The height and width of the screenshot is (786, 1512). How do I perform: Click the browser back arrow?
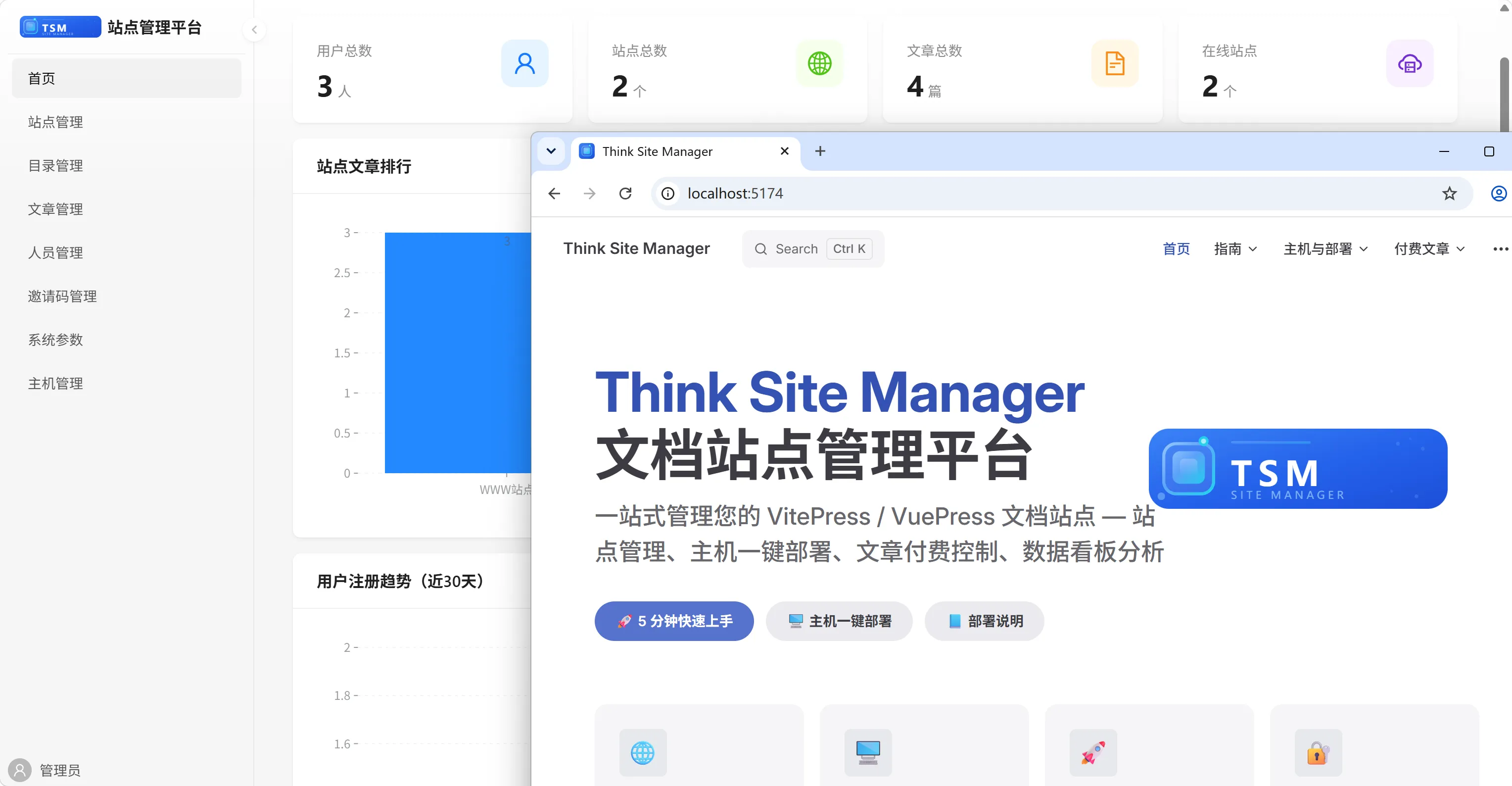[554, 194]
